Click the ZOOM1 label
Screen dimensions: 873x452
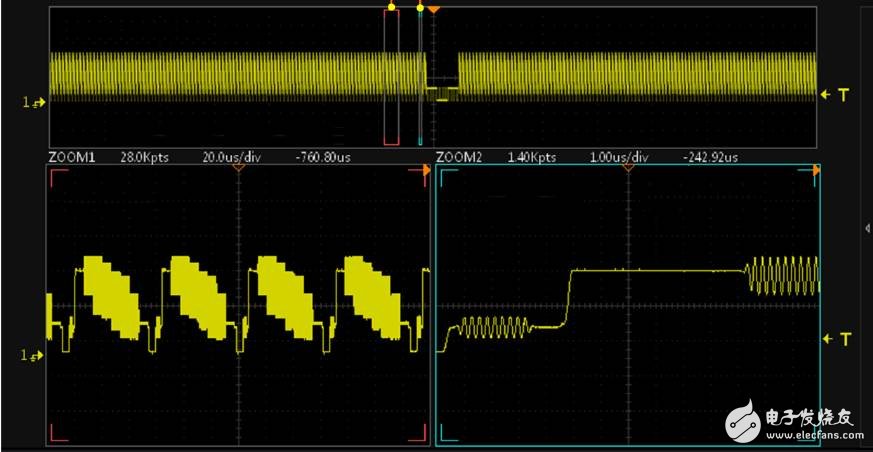click(x=65, y=158)
